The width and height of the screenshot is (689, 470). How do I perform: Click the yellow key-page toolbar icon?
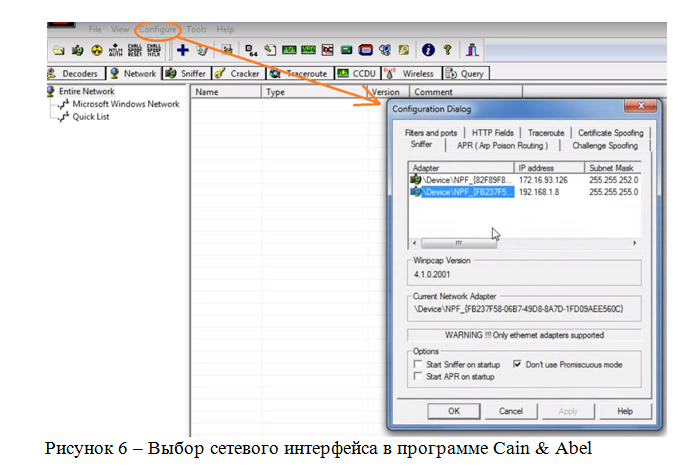(x=404, y=50)
